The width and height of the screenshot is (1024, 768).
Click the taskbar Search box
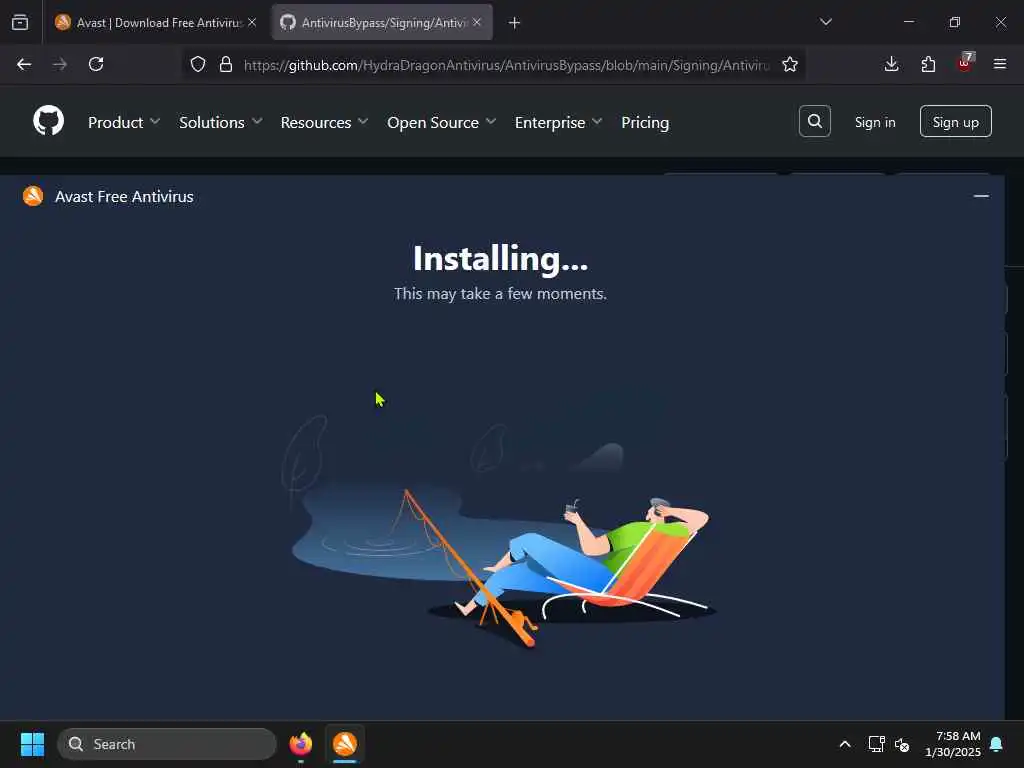(x=167, y=744)
